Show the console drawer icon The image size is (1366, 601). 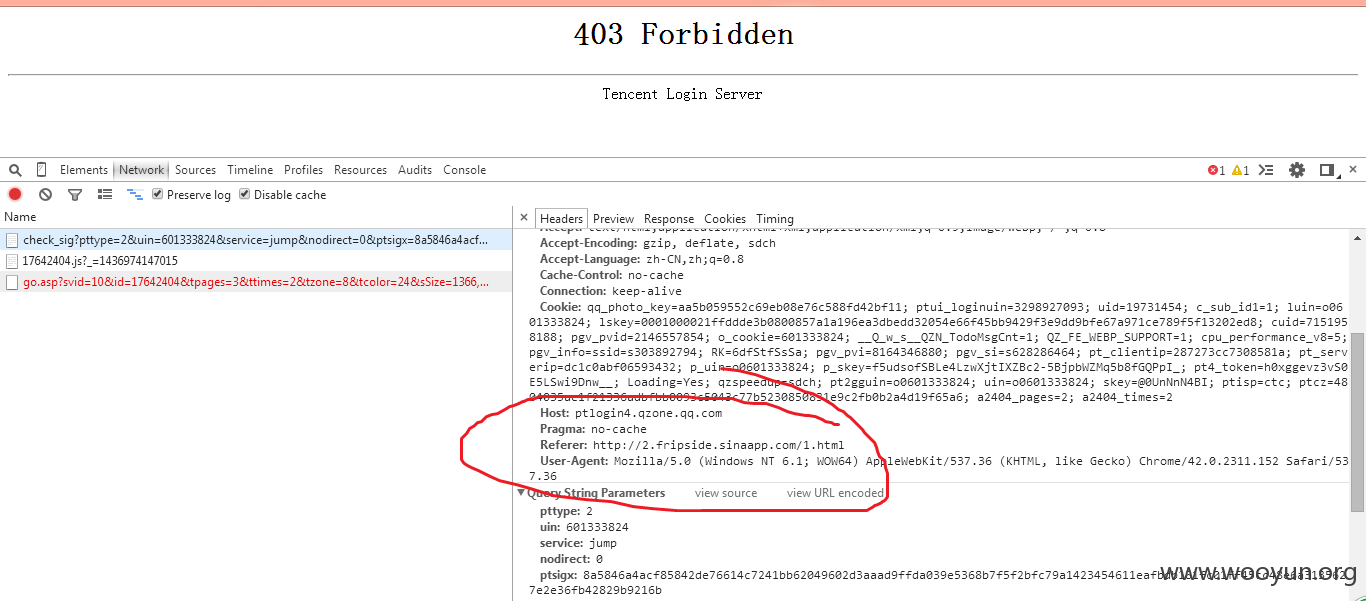pos(1266,170)
